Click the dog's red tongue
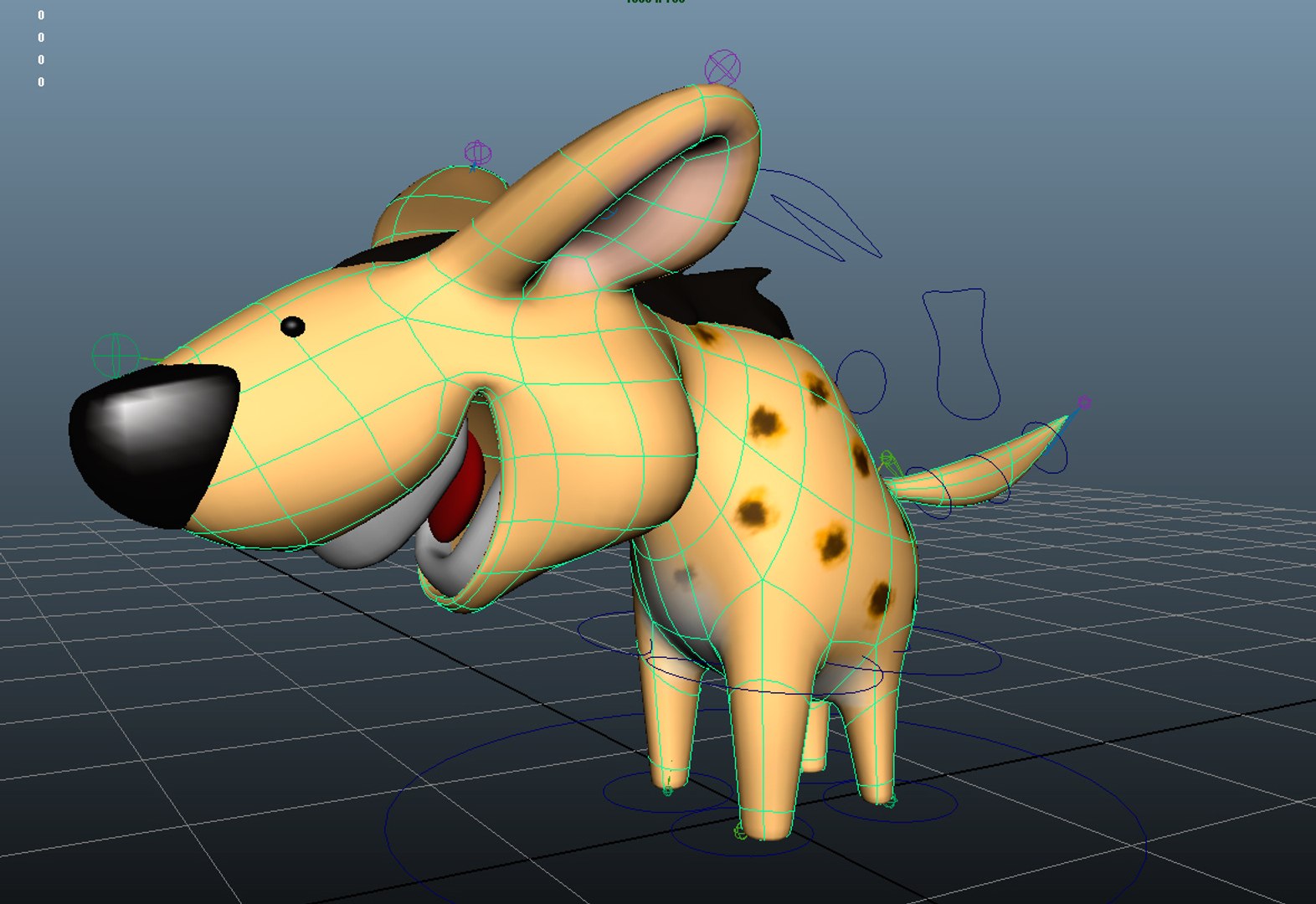1316x904 pixels. [x=458, y=487]
